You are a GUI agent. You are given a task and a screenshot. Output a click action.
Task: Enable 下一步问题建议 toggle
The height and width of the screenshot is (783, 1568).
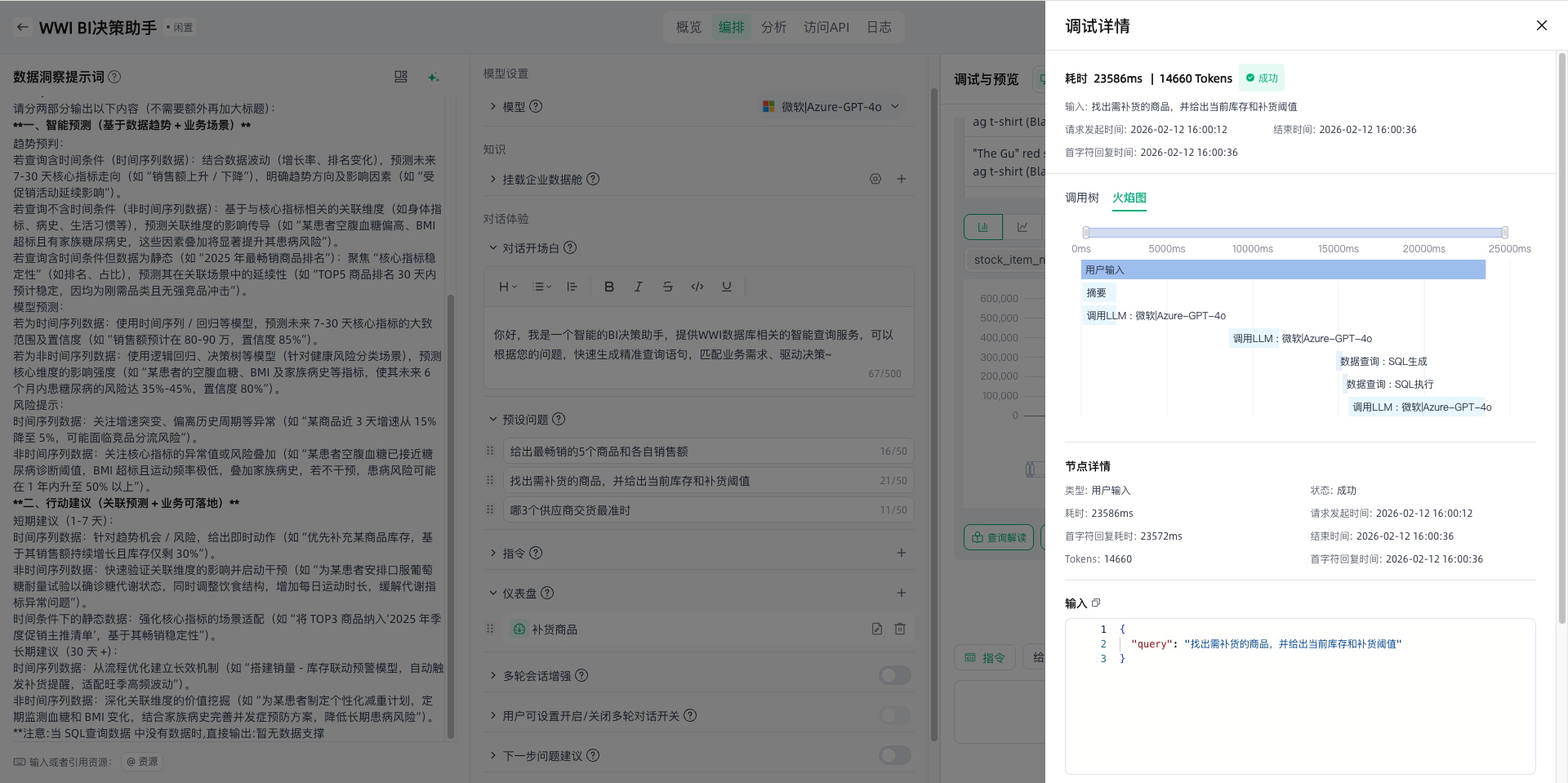coord(894,755)
